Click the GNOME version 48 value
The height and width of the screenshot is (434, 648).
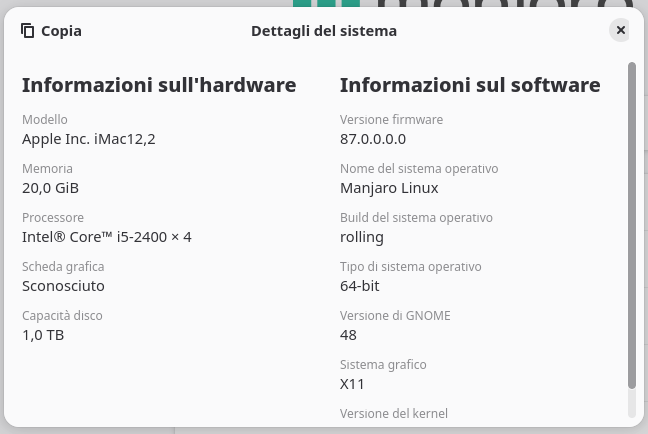[349, 335]
